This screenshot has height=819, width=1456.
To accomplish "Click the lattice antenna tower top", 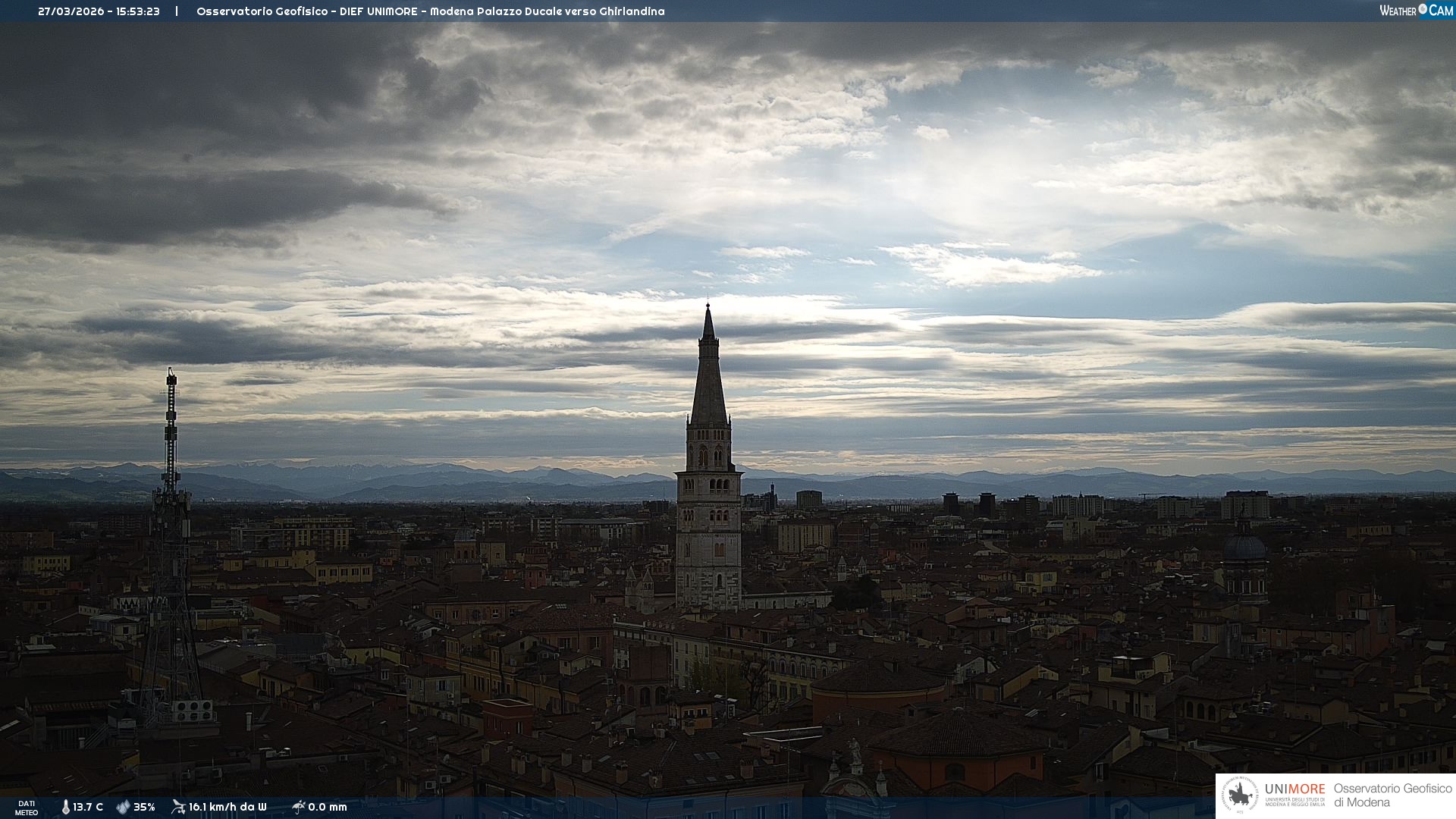I will 171,379.
